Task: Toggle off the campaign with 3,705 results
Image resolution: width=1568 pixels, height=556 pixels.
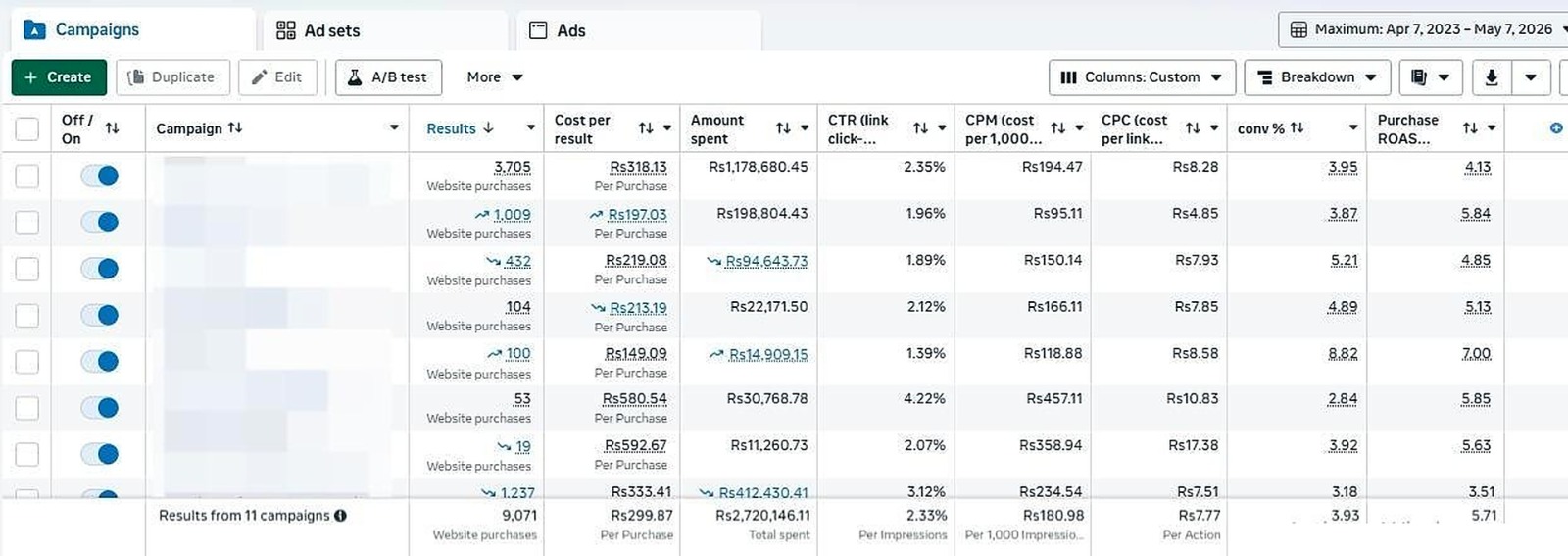Action: 100,176
